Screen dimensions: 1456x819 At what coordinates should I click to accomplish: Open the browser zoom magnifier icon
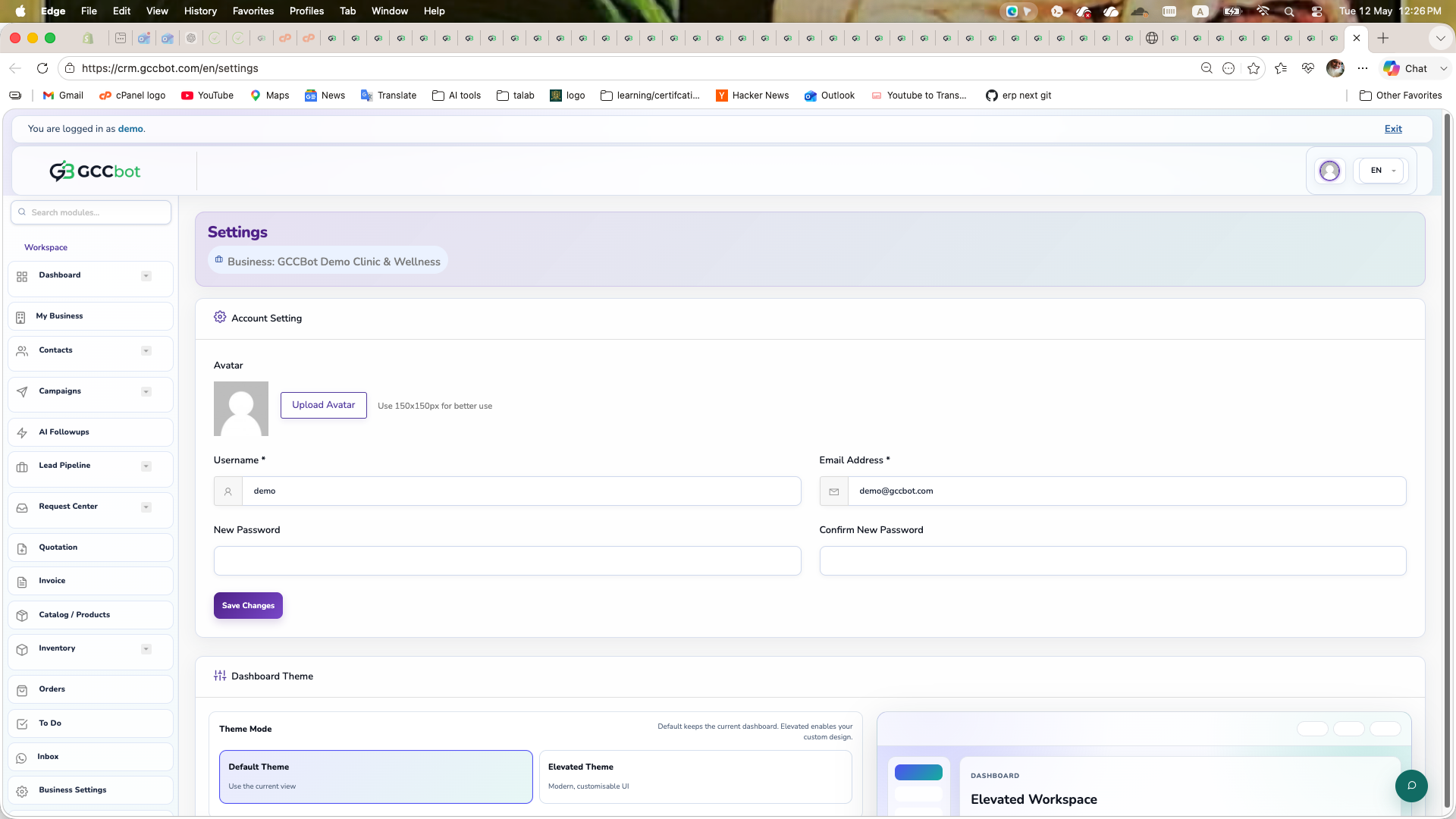(x=1207, y=68)
